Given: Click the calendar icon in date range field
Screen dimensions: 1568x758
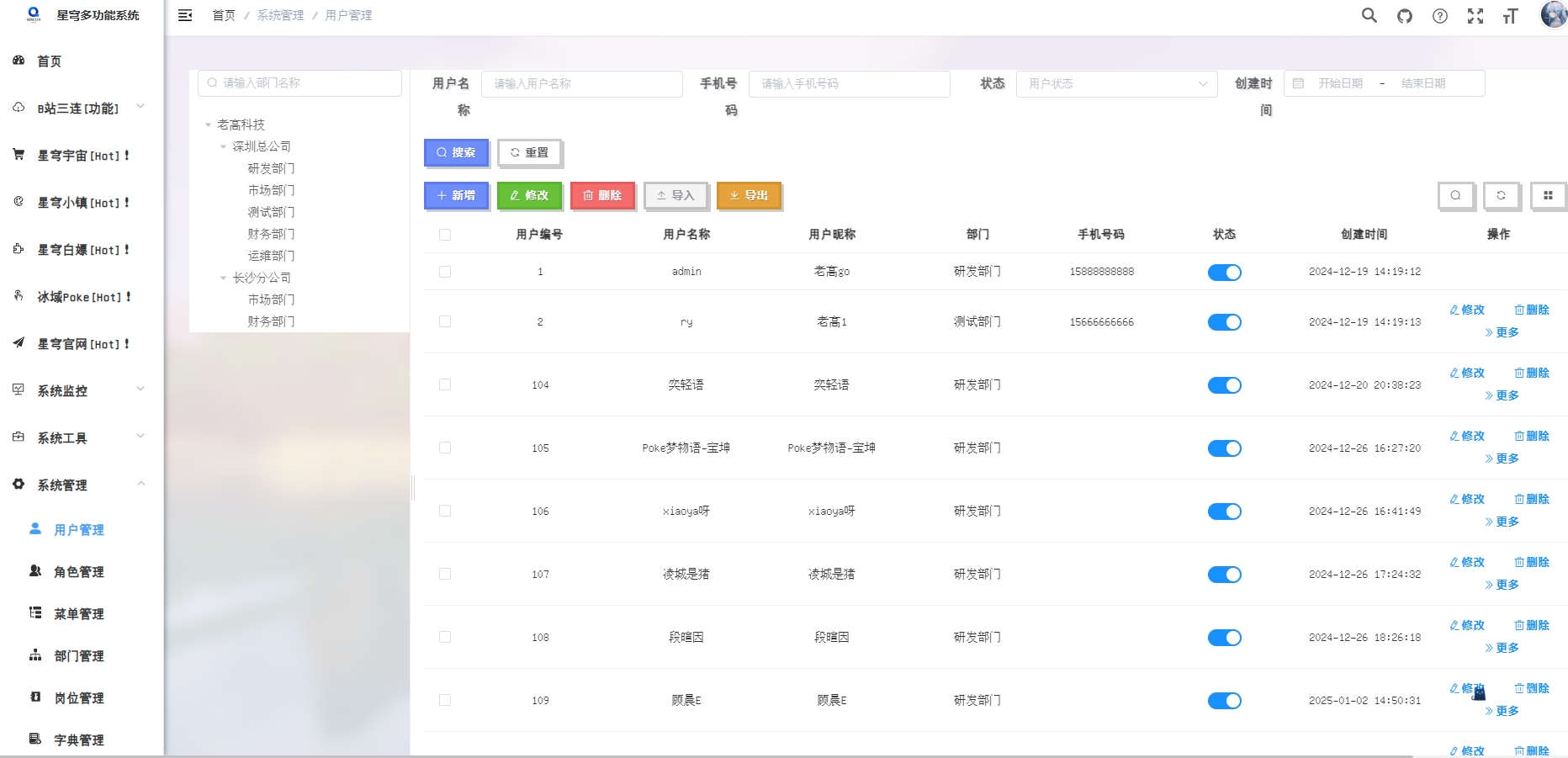Looking at the screenshot, I should click(x=1298, y=83).
